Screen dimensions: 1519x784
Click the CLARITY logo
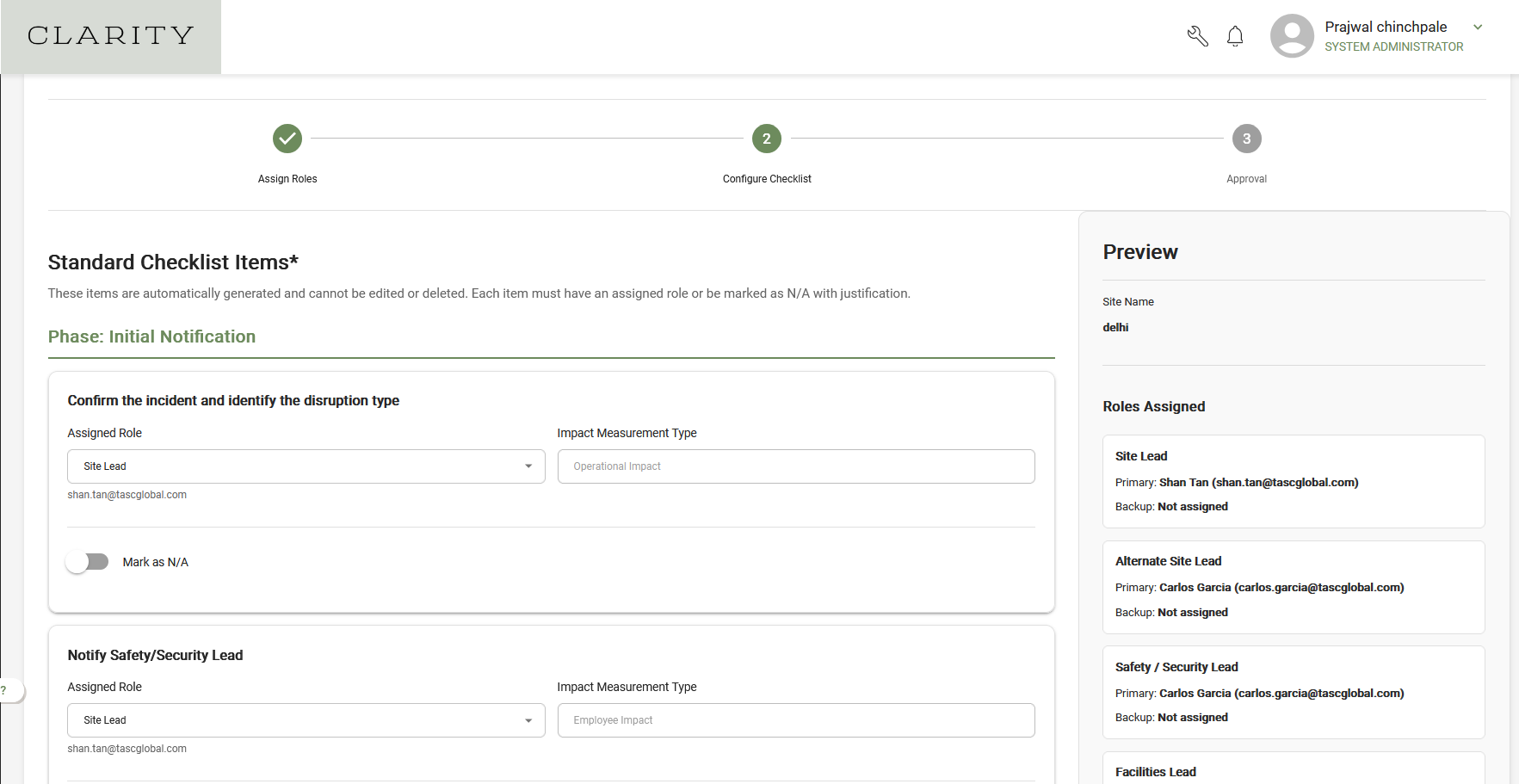coord(111,36)
